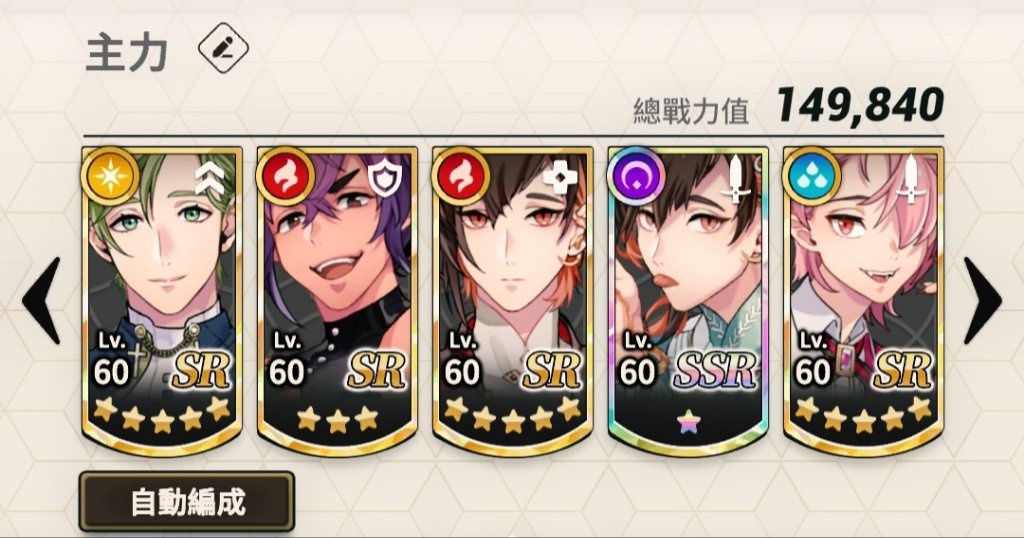
Task: Select the purple-haired three-star SR card
Action: 337,301
